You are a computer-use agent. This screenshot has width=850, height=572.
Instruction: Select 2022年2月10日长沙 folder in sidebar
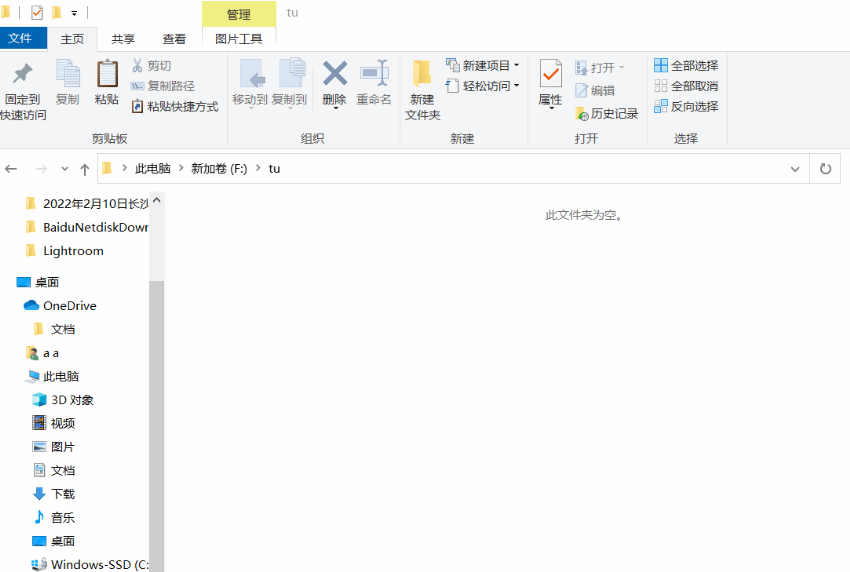click(x=87, y=203)
